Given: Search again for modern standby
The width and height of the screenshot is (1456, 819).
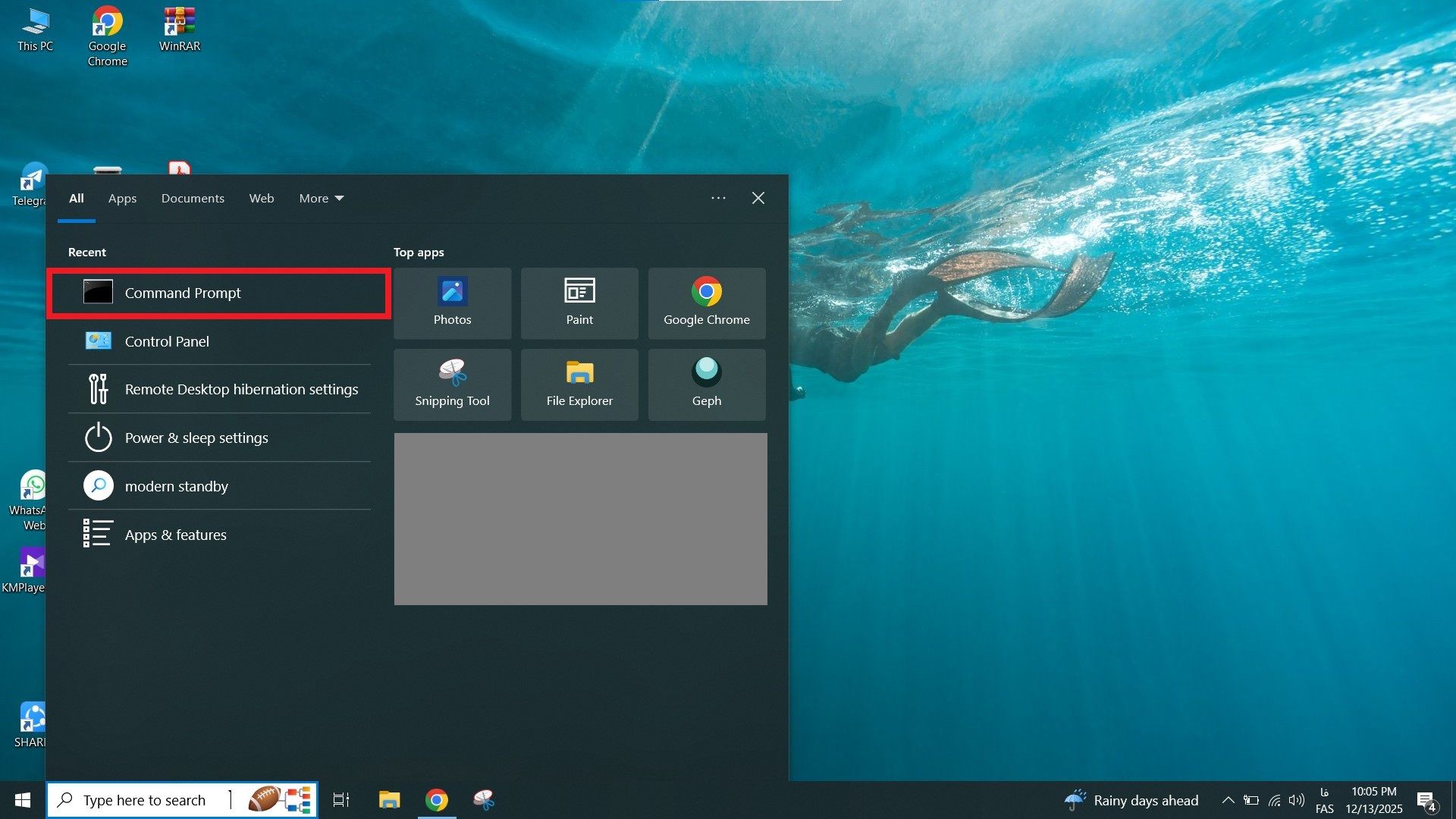Looking at the screenshot, I should pyautogui.click(x=177, y=486).
